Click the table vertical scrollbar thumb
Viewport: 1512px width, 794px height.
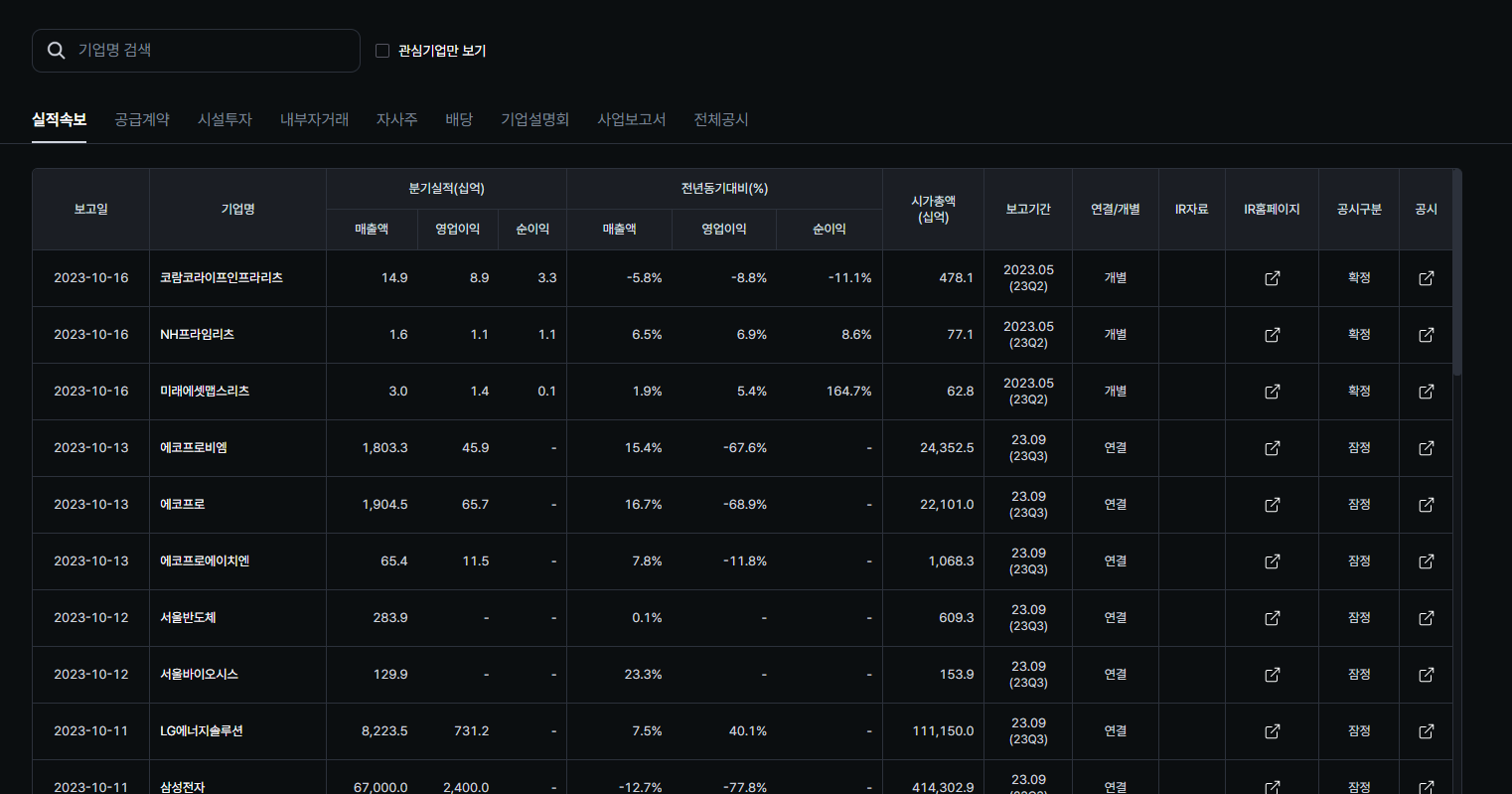[1457, 272]
